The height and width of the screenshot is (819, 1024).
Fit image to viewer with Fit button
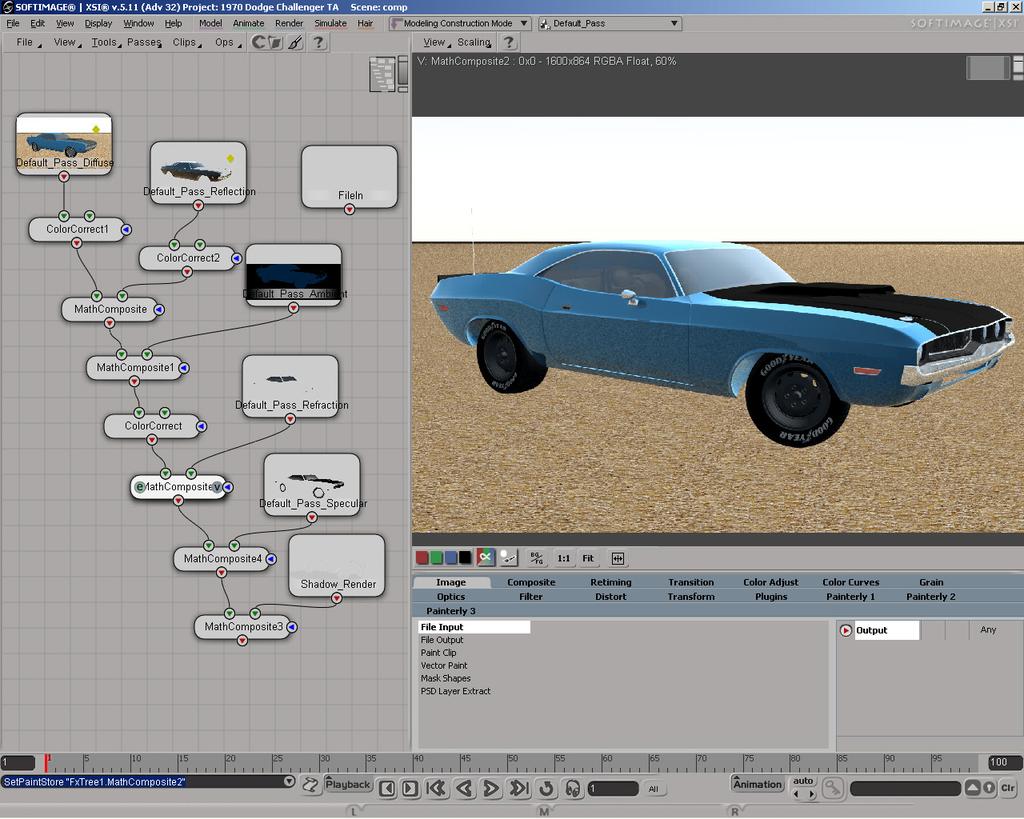588,558
